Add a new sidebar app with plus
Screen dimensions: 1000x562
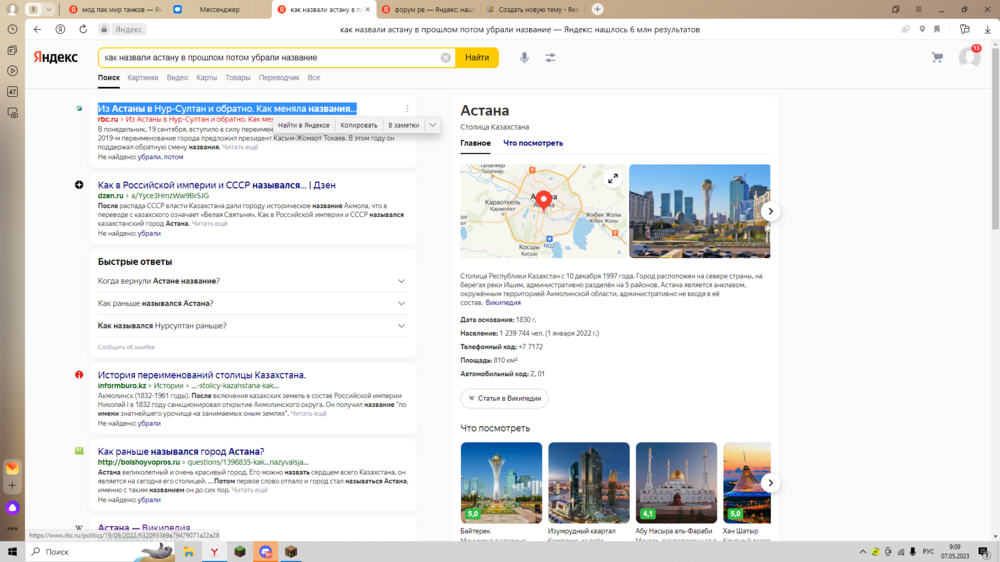point(12,485)
